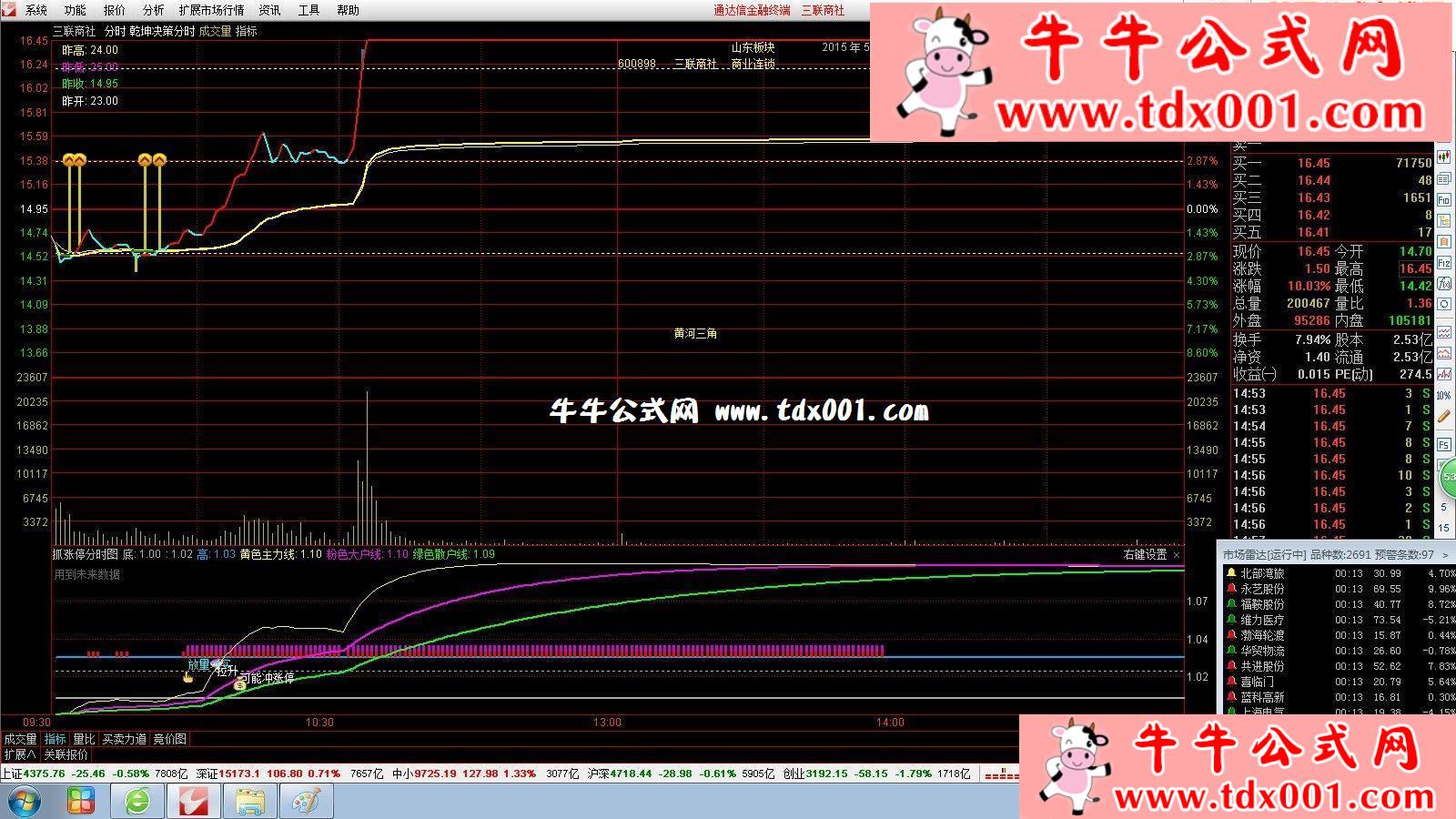The height and width of the screenshot is (819, 1456).
Task: Expand the 扩展∧ panel
Action: tap(20, 755)
